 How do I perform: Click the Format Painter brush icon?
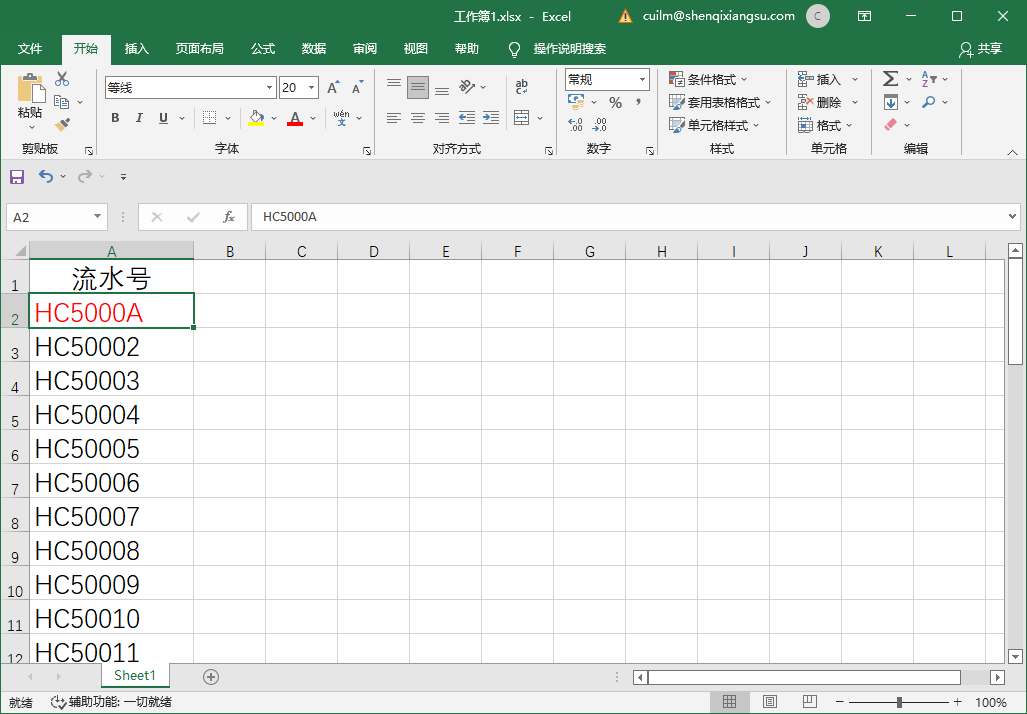coord(62,124)
